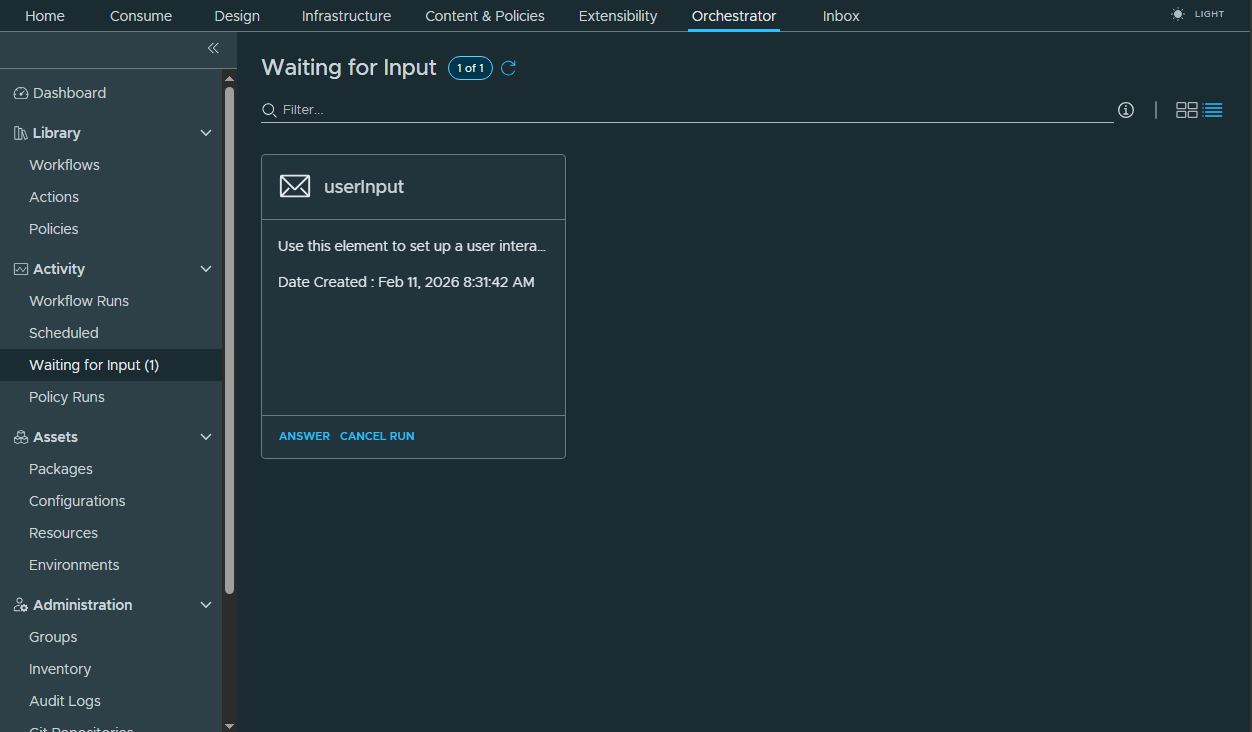Refresh the Waiting for Input list
The width and height of the screenshot is (1252, 732).
coord(508,68)
